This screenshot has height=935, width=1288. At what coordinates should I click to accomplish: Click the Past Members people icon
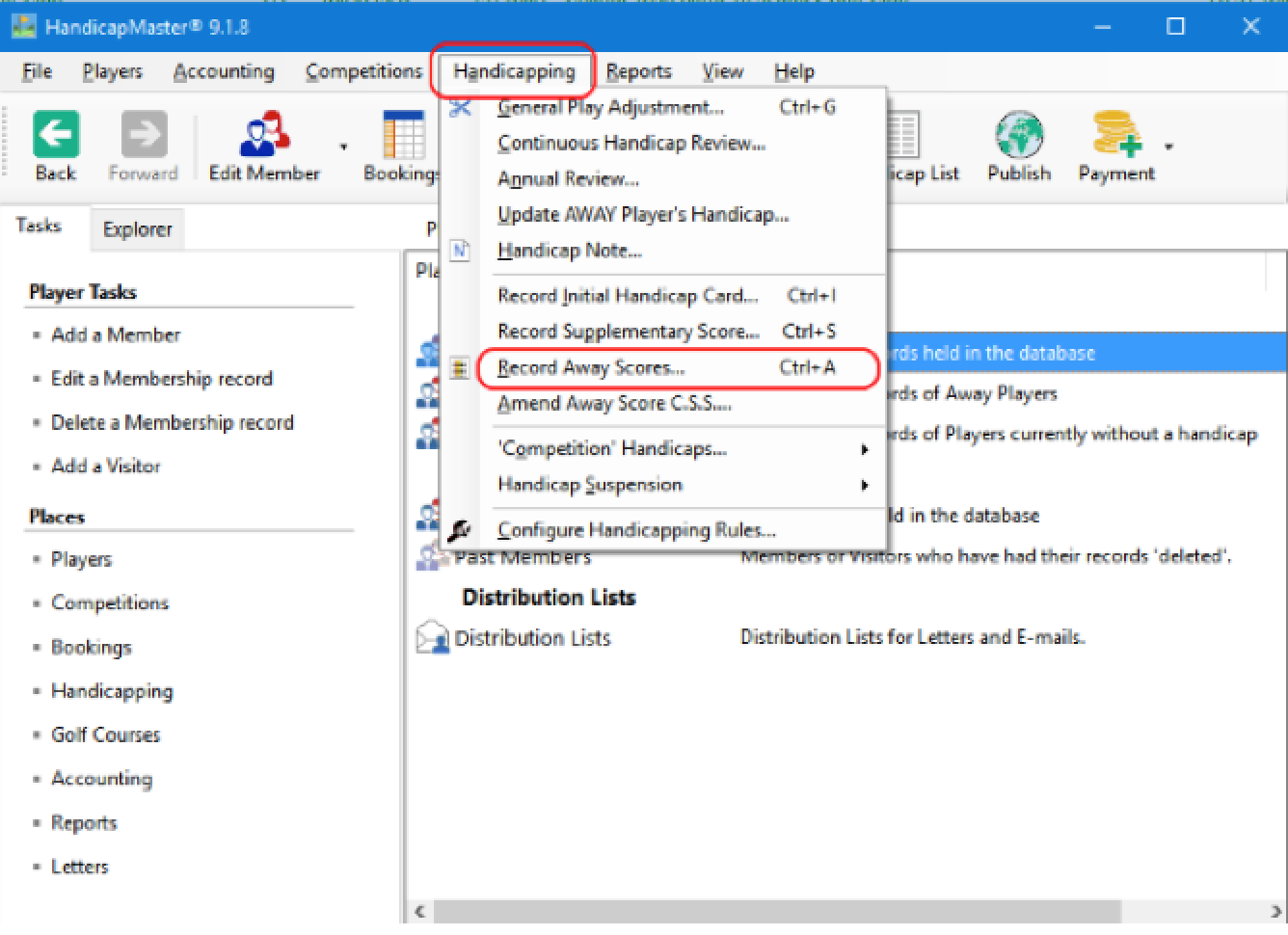(x=432, y=556)
